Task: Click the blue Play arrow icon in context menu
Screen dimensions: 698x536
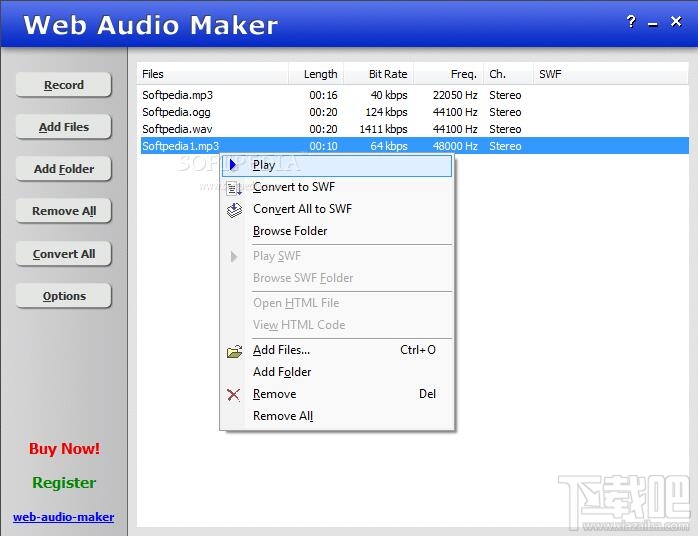Action: tap(232, 165)
